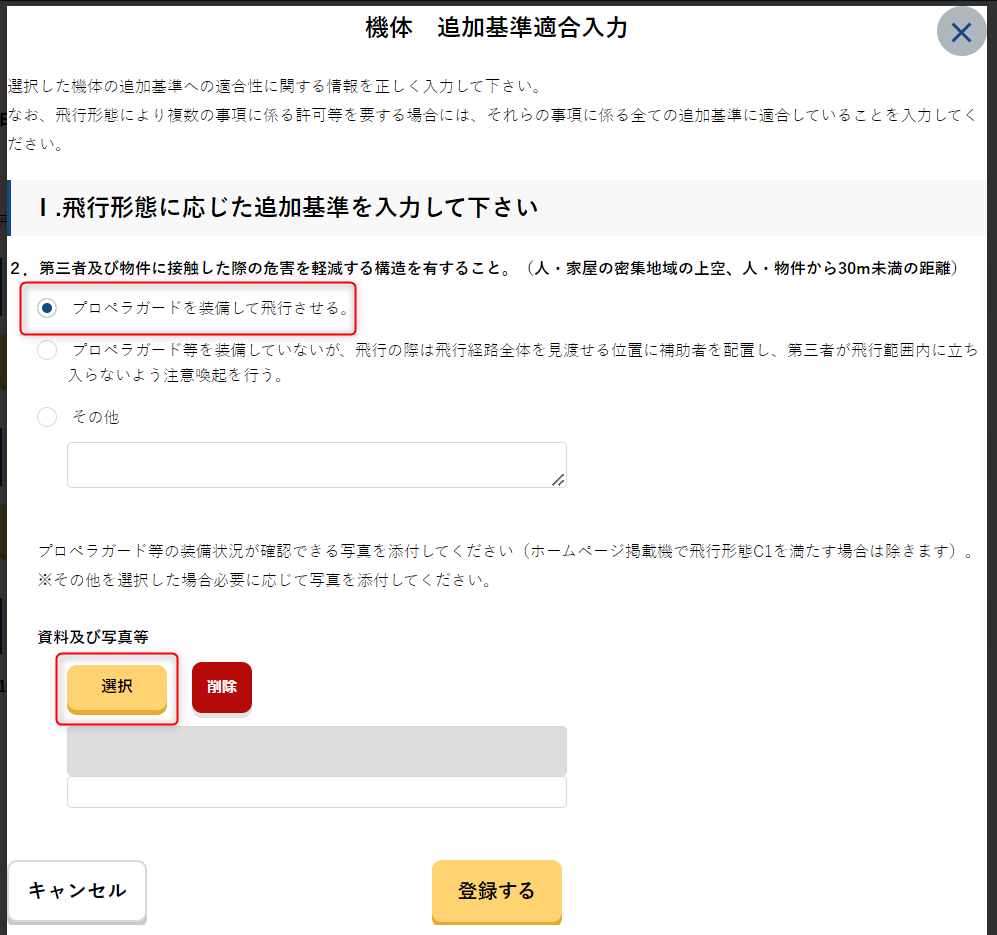Click the gray file name field
Image resolution: width=997 pixels, height=935 pixels.
316,751
